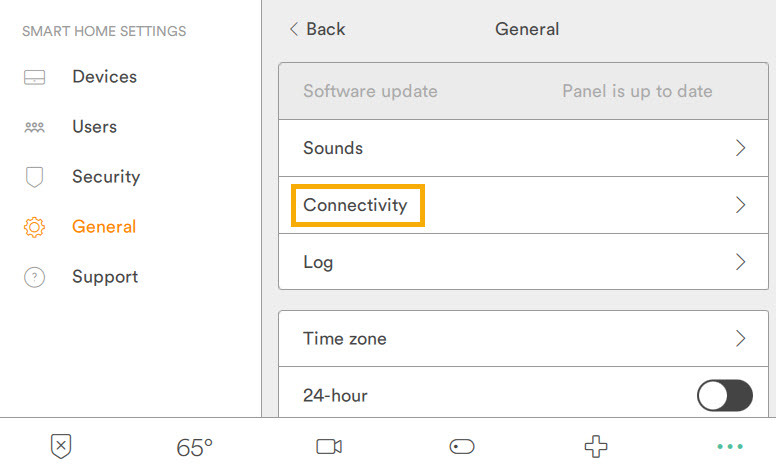Click the security shield icon in bottom bar

pyautogui.click(x=61, y=447)
